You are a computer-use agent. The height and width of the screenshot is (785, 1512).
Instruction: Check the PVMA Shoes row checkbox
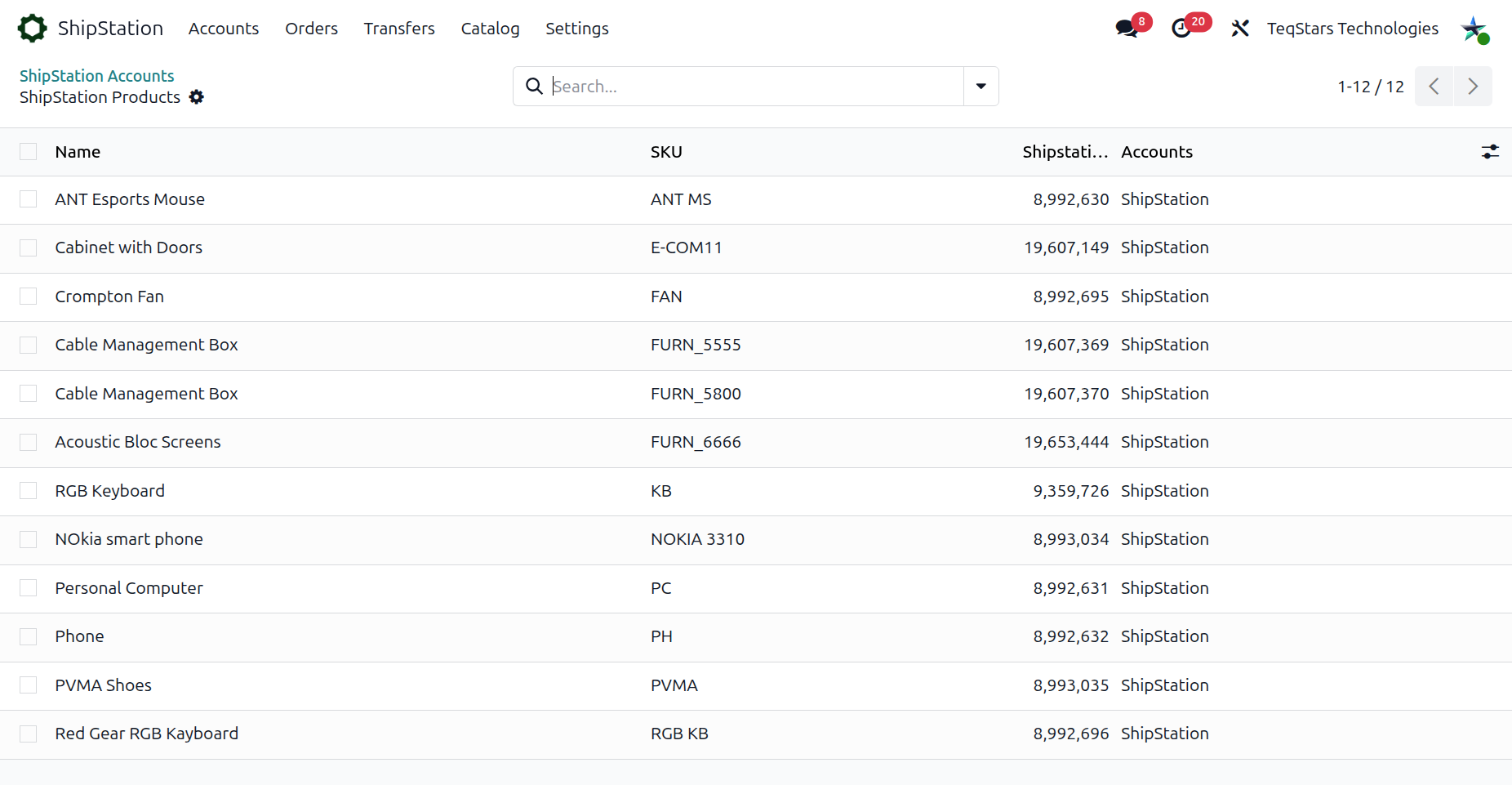[x=29, y=685]
